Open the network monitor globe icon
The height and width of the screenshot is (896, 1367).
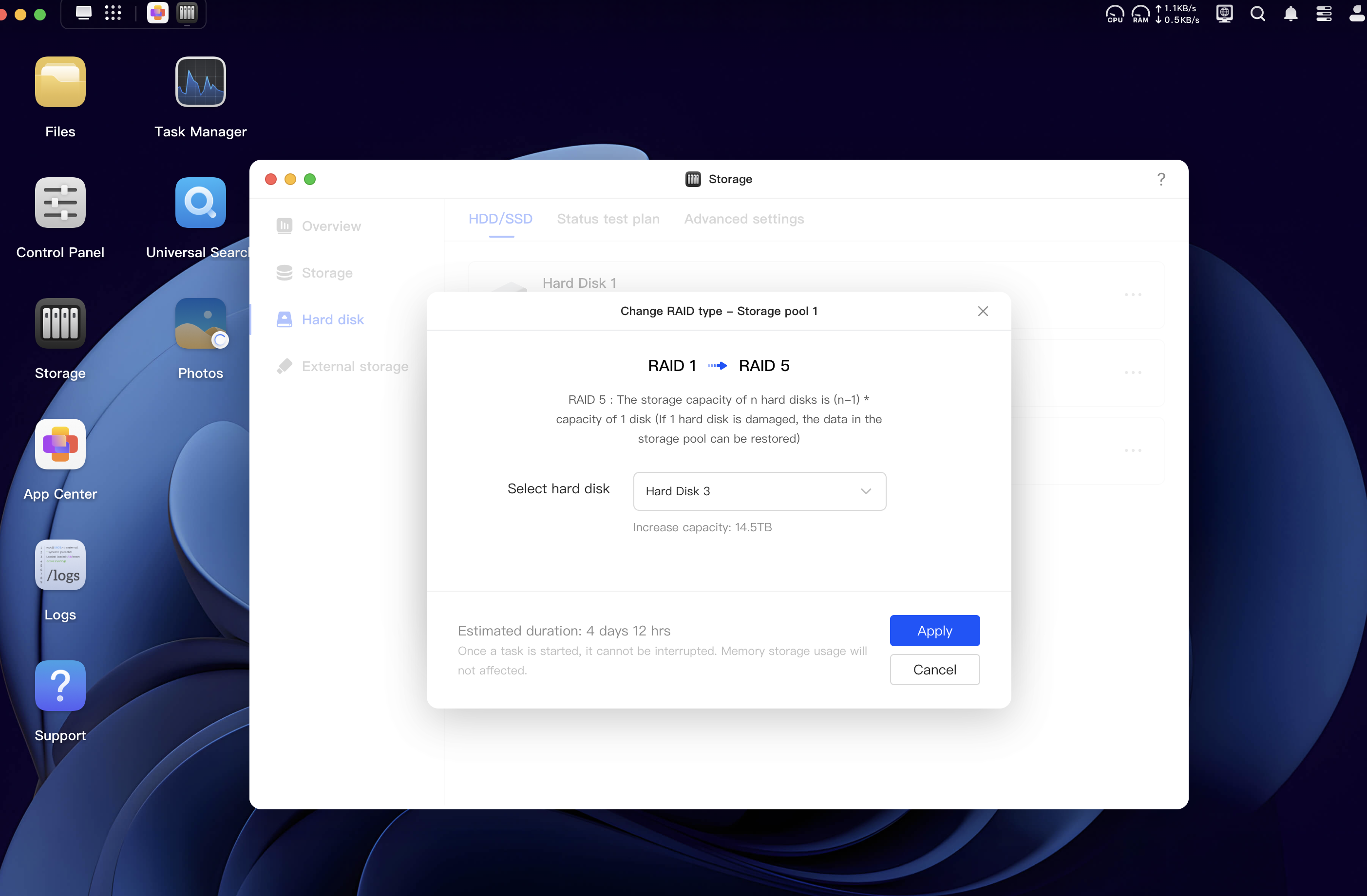coord(1225,14)
